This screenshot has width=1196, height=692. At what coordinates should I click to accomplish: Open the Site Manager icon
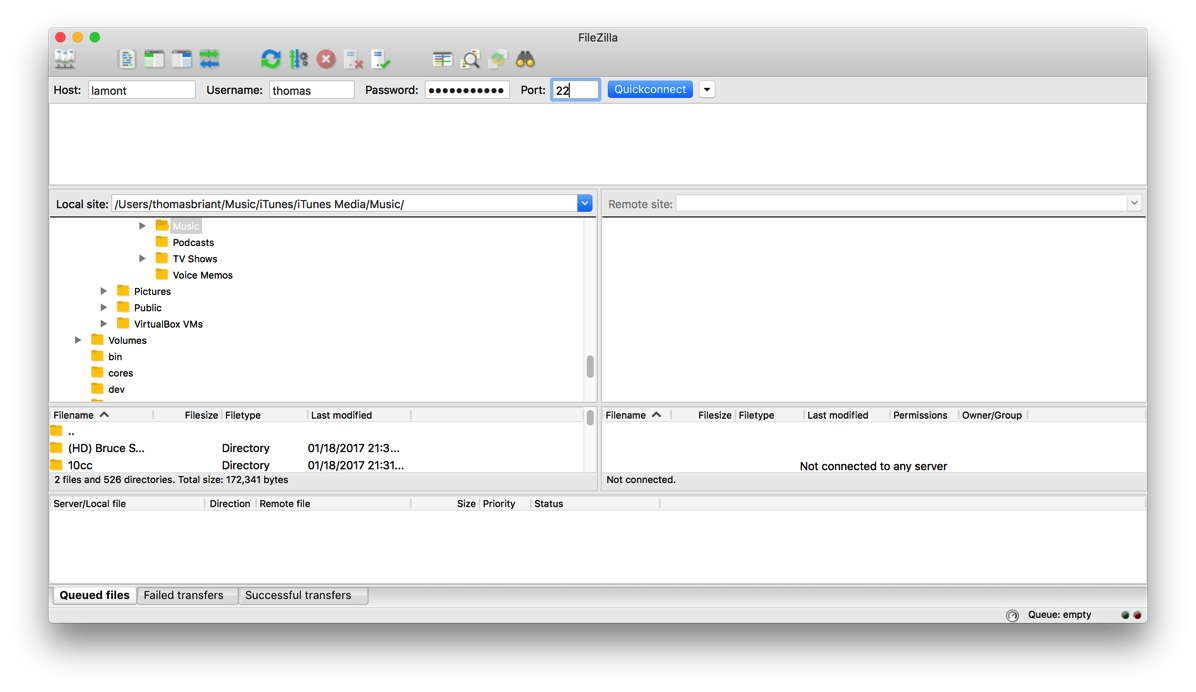65,59
